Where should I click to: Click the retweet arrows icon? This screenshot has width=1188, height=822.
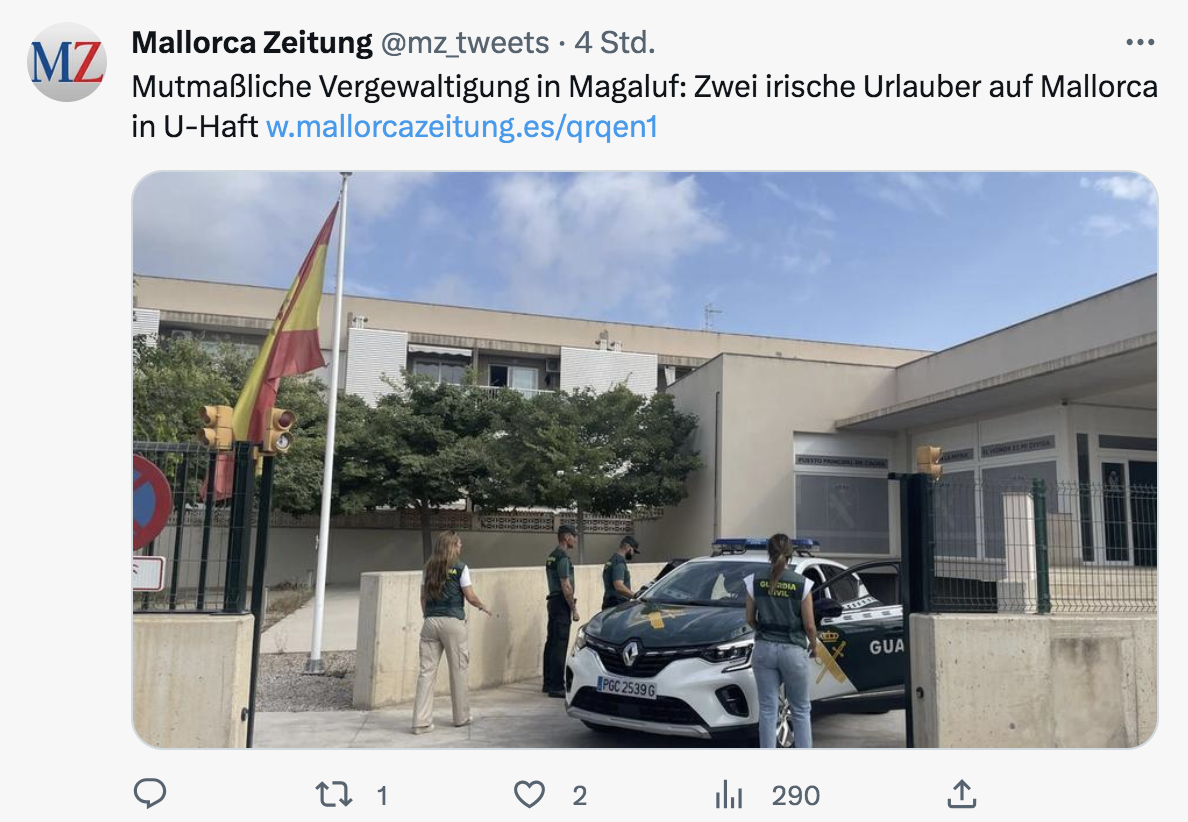[333, 795]
